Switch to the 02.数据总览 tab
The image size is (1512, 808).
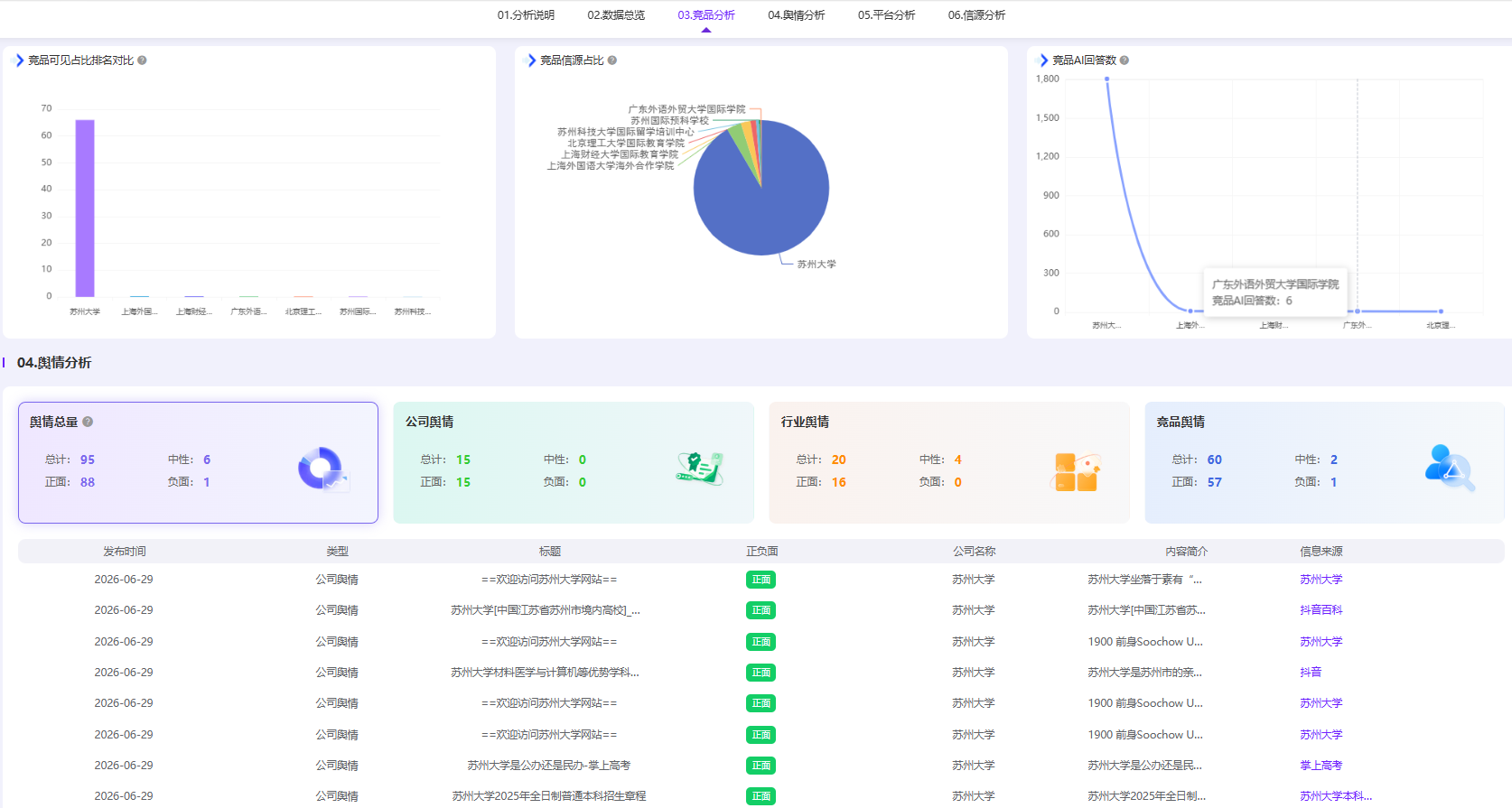click(x=616, y=15)
